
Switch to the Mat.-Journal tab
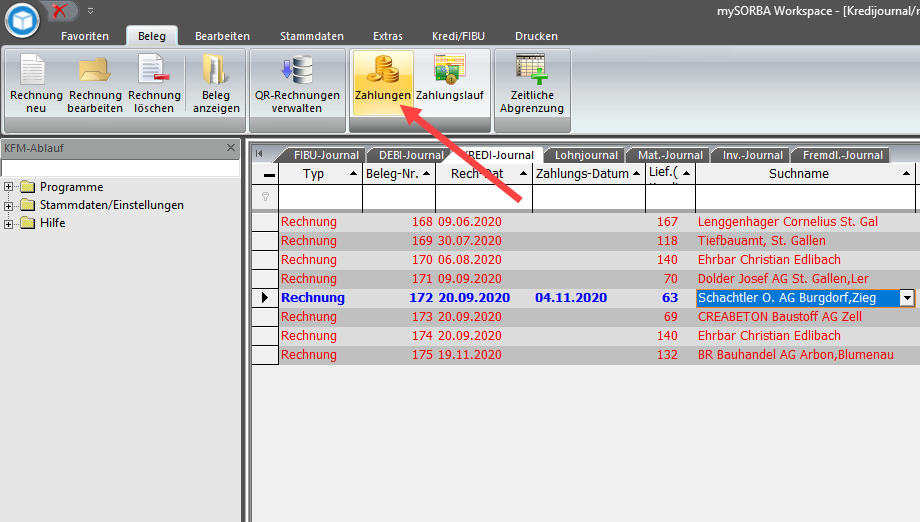tap(670, 155)
